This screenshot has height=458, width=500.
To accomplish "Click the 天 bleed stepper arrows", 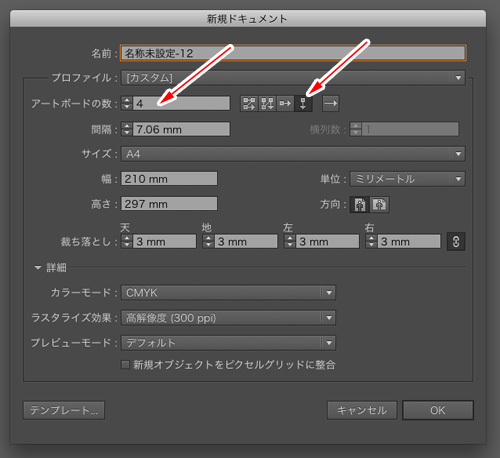I will (x=127, y=241).
